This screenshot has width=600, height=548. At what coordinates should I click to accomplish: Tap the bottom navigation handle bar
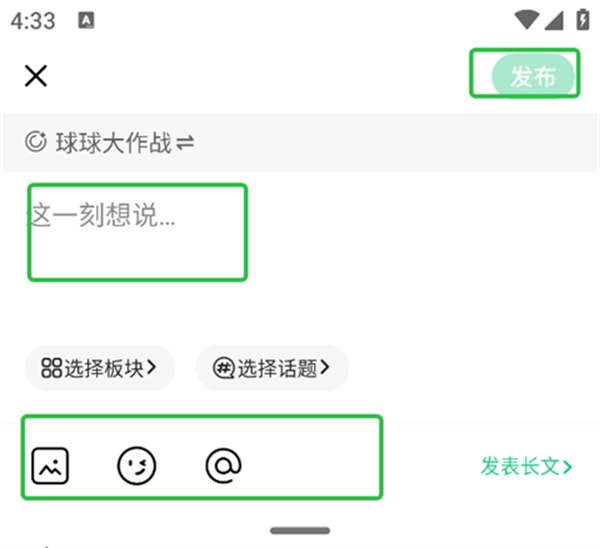click(x=300, y=530)
